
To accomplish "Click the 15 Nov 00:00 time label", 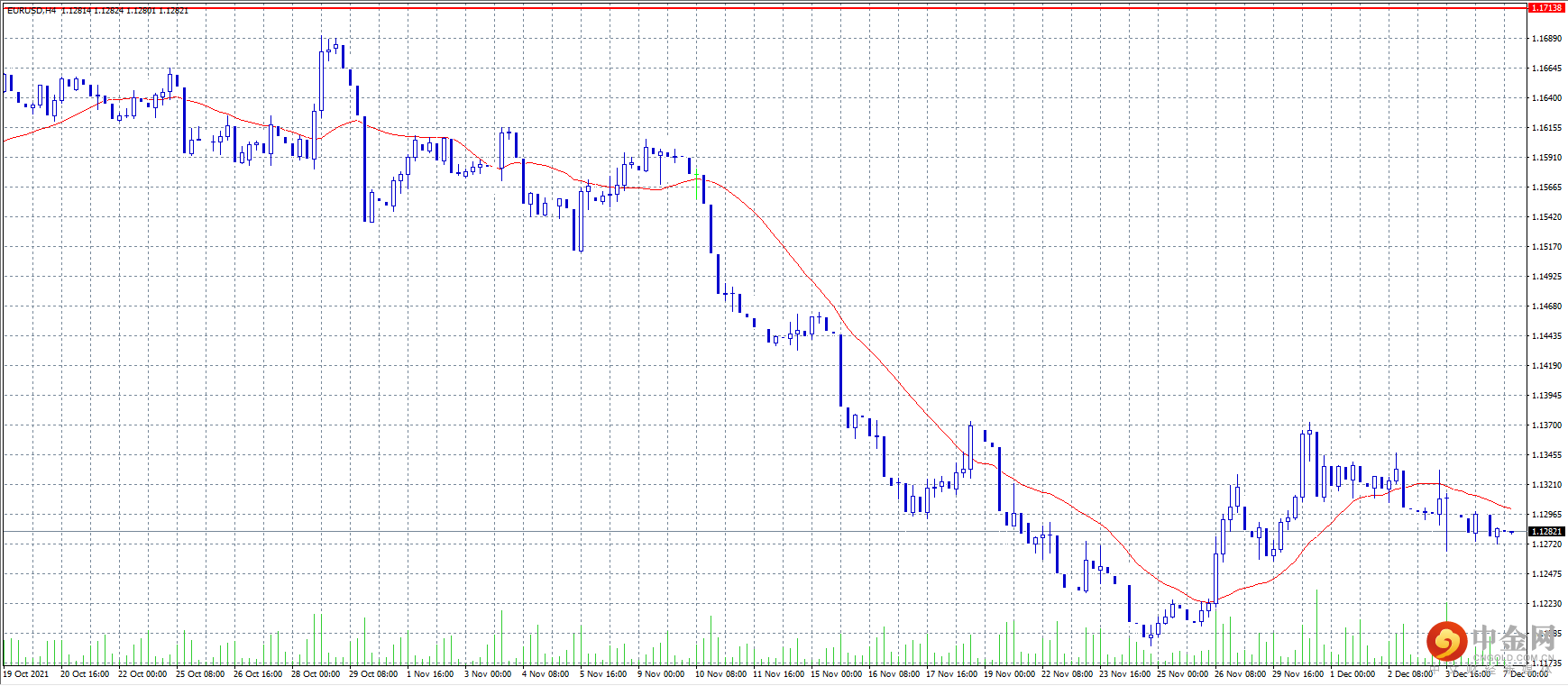I will 837,674.
